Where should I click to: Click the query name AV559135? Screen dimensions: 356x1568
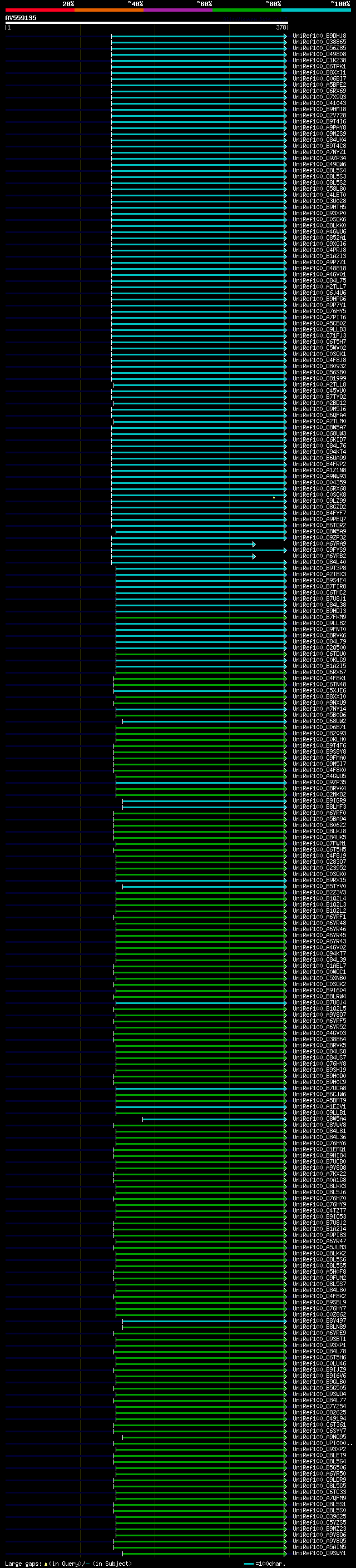click(21, 18)
